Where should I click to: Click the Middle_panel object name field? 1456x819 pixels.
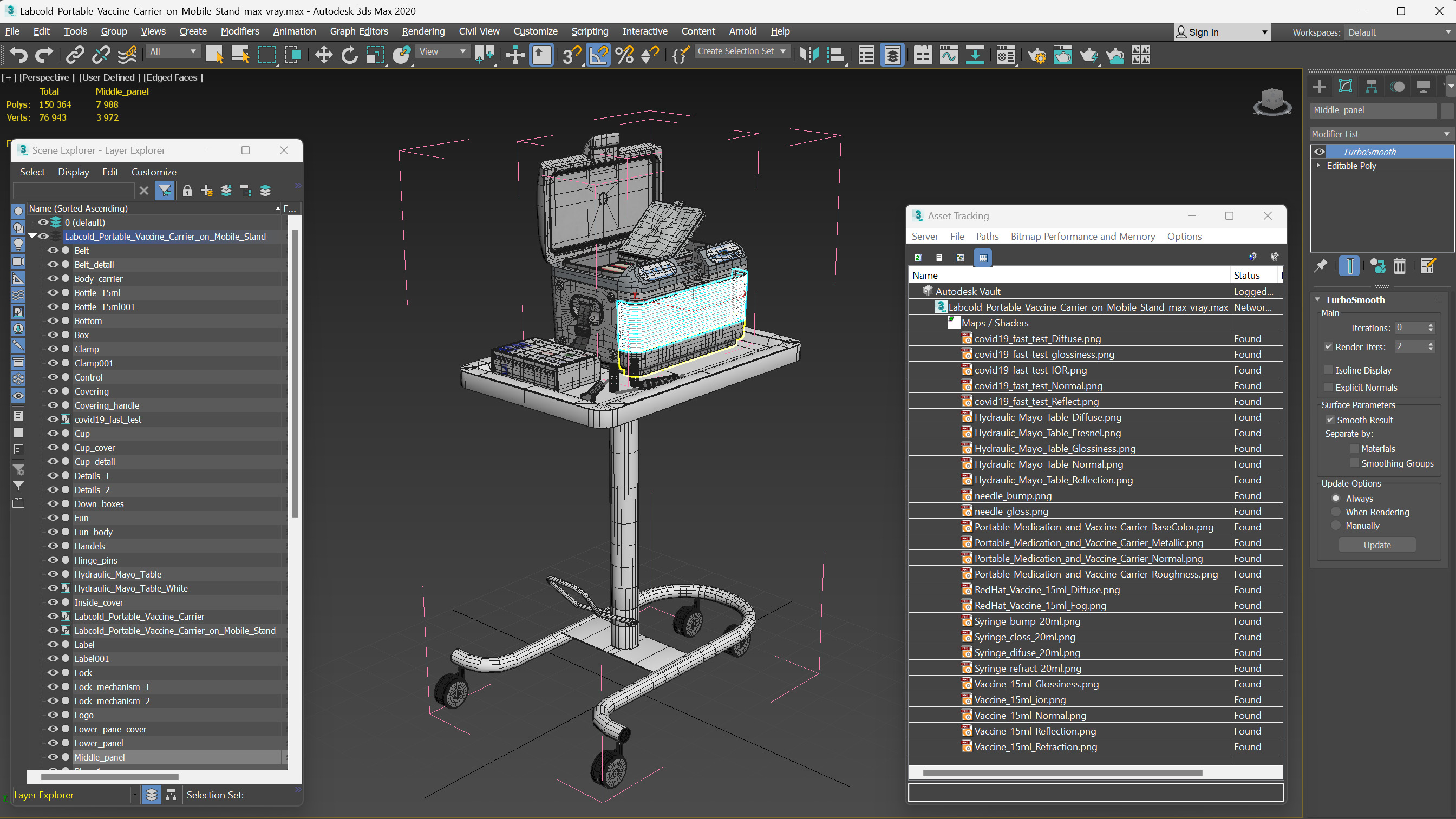click(1373, 110)
